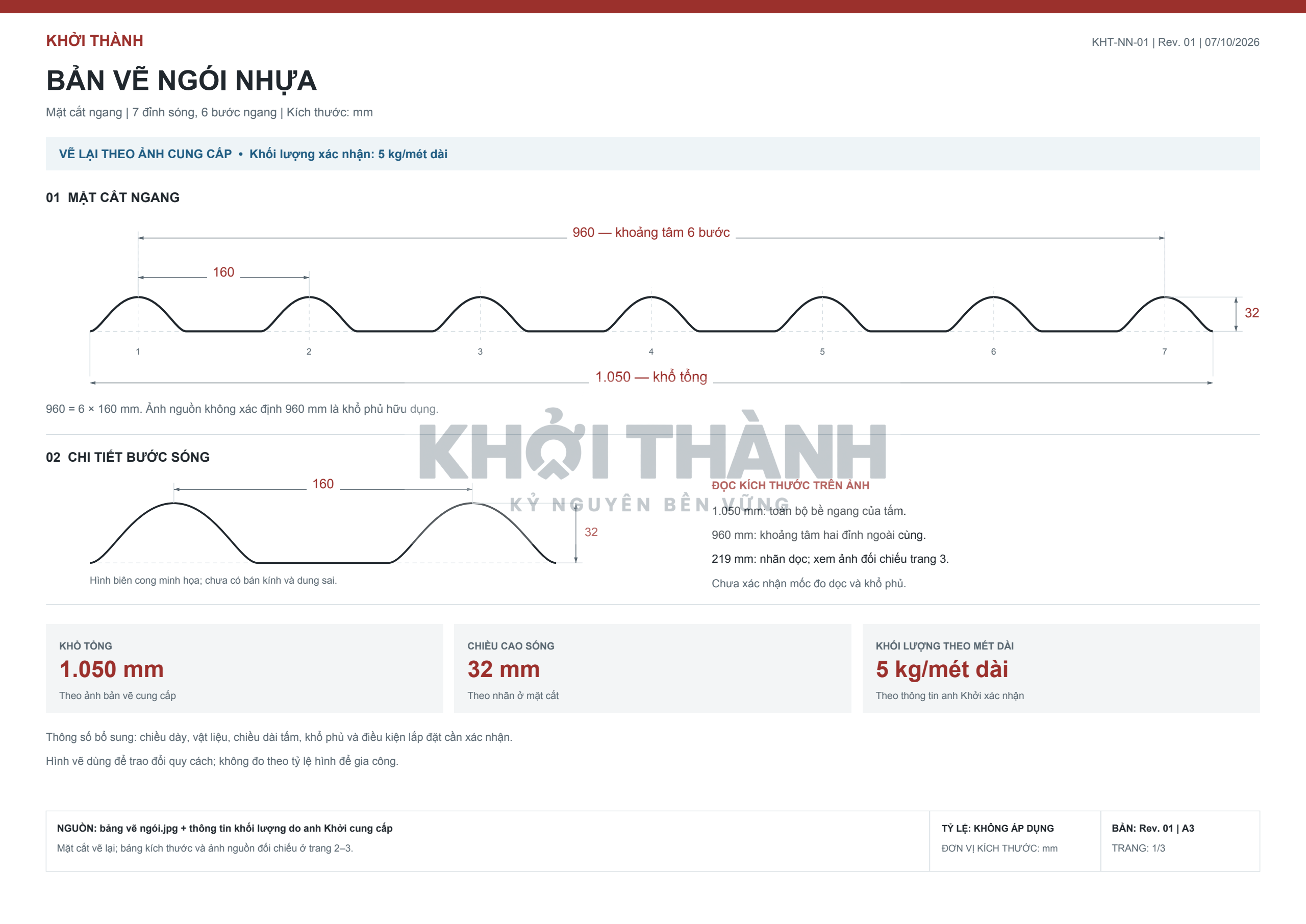Click heading "ĐỌC KÍCH THƯỚC TRÊN ẢNH"
The image size is (1306, 924).
coord(790,485)
